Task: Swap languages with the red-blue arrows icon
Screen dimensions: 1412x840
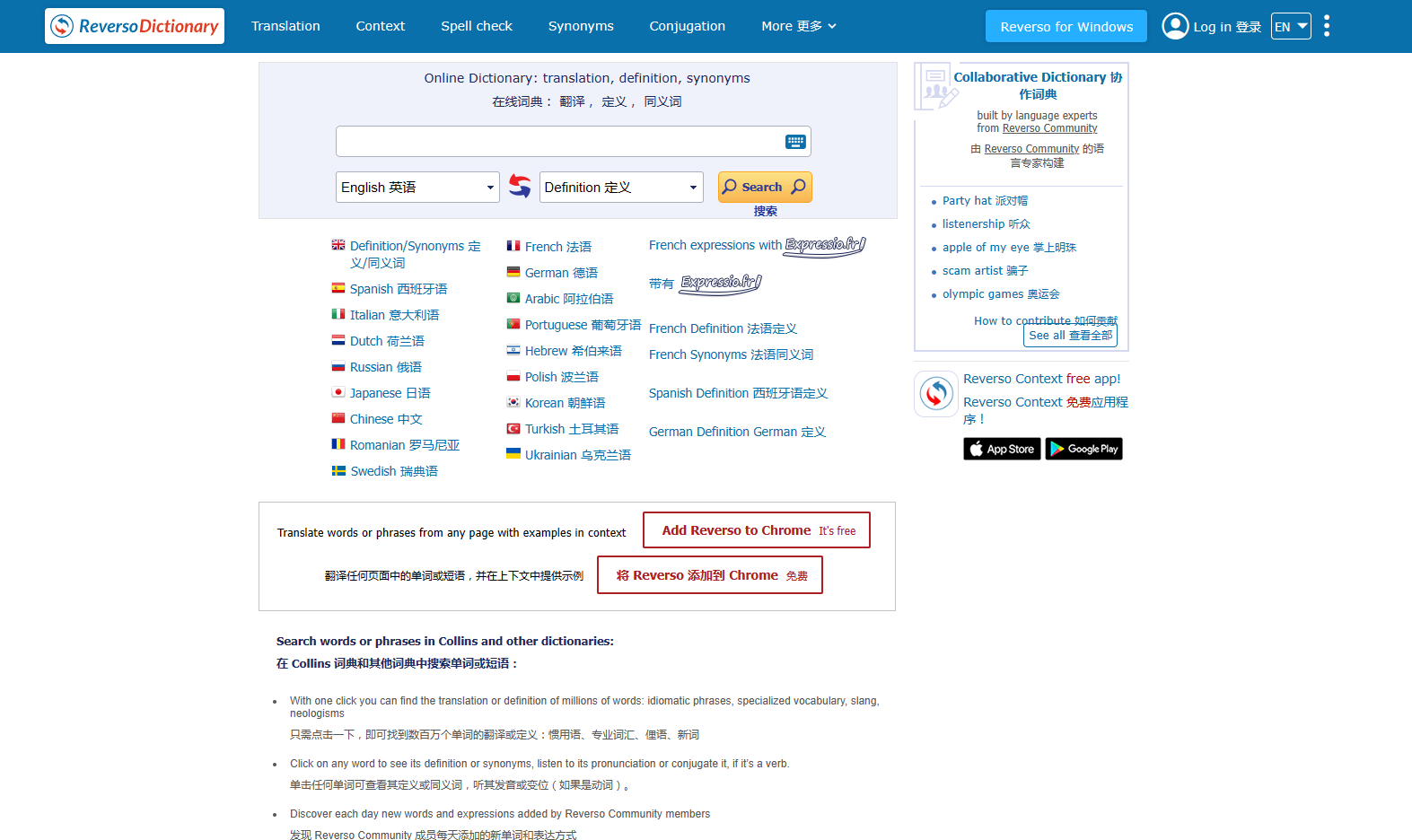Action: click(x=520, y=187)
